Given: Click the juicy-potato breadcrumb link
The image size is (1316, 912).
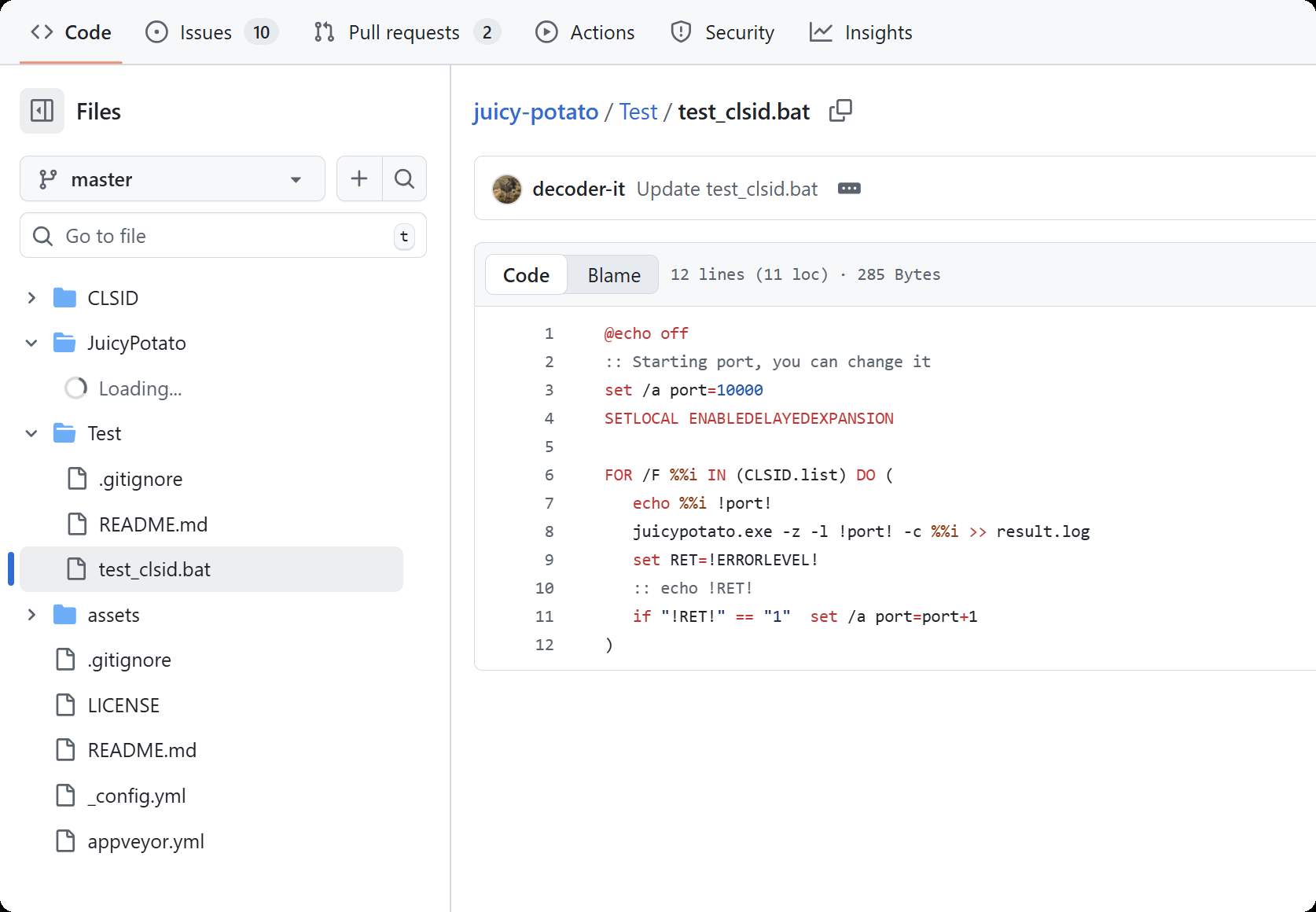Looking at the screenshot, I should point(535,111).
